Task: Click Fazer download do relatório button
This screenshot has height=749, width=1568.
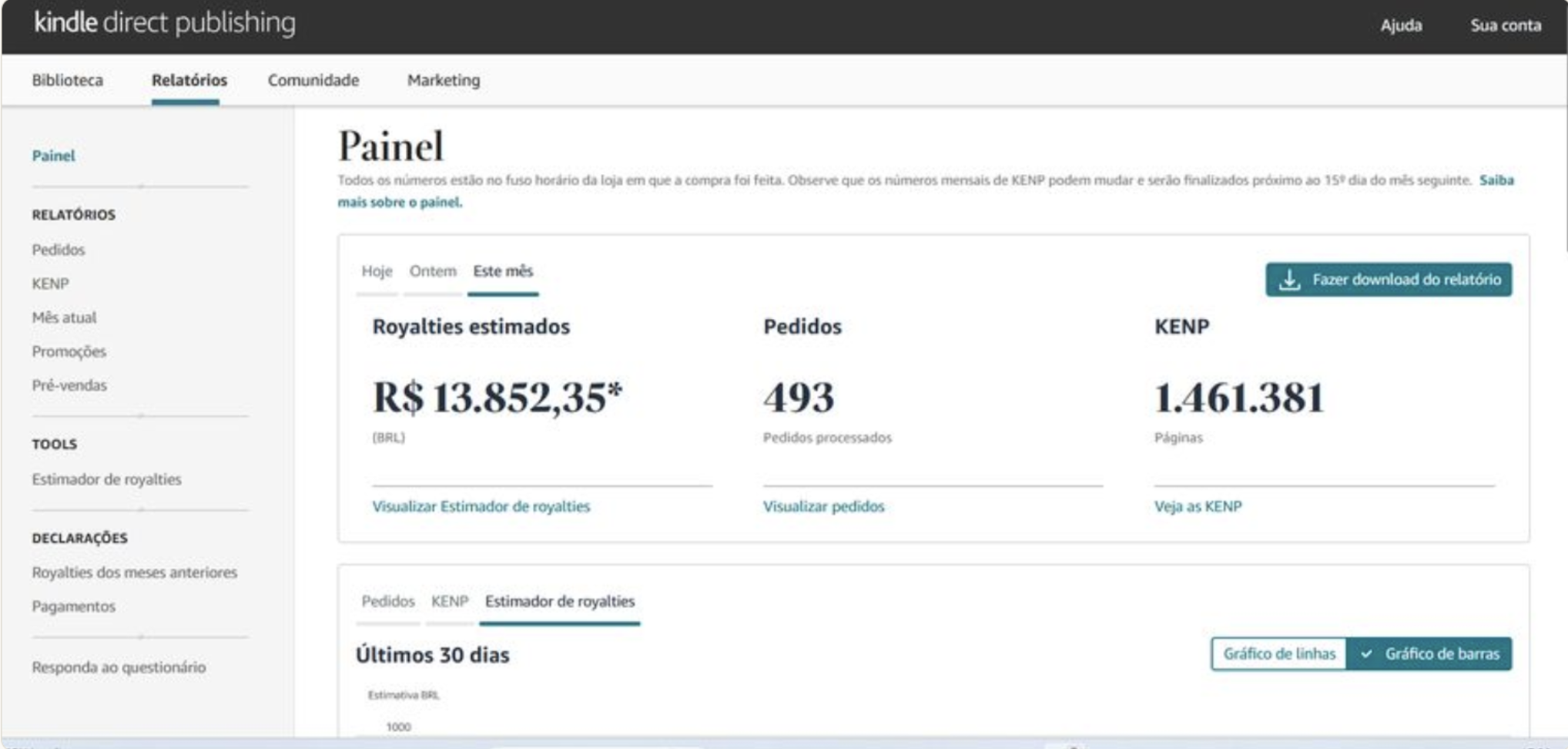Action: tap(1389, 280)
